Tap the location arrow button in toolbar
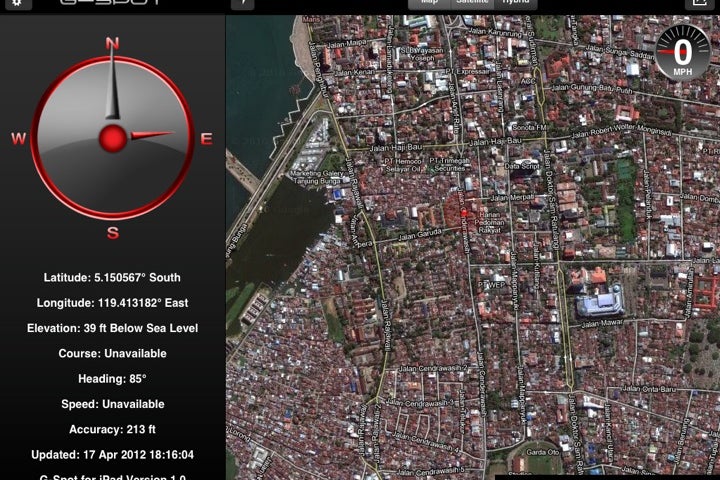 [243, 4]
